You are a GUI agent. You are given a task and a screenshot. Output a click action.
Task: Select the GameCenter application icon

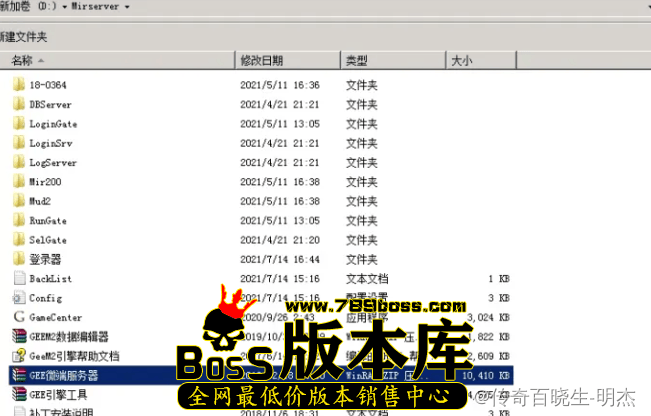point(18,317)
